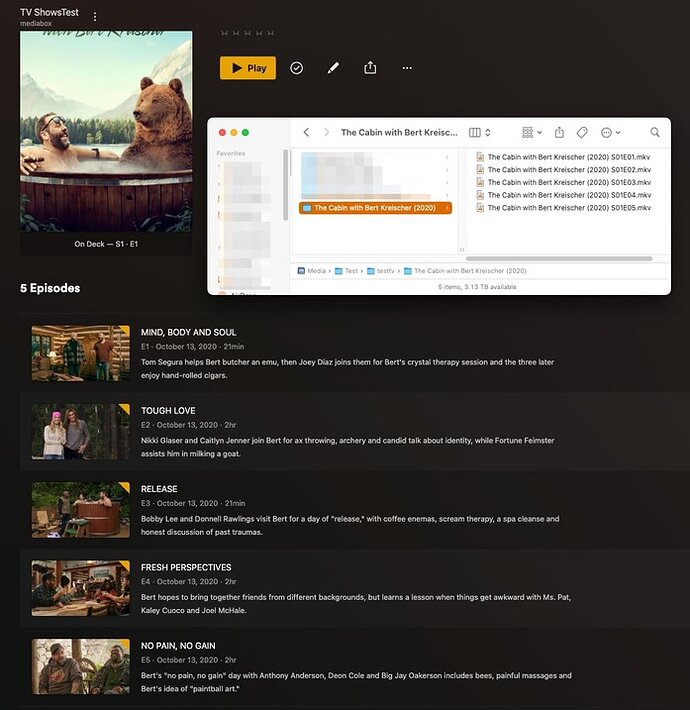Image resolution: width=690 pixels, height=710 pixels.
Task: Go back in Finder window
Action: click(307, 132)
